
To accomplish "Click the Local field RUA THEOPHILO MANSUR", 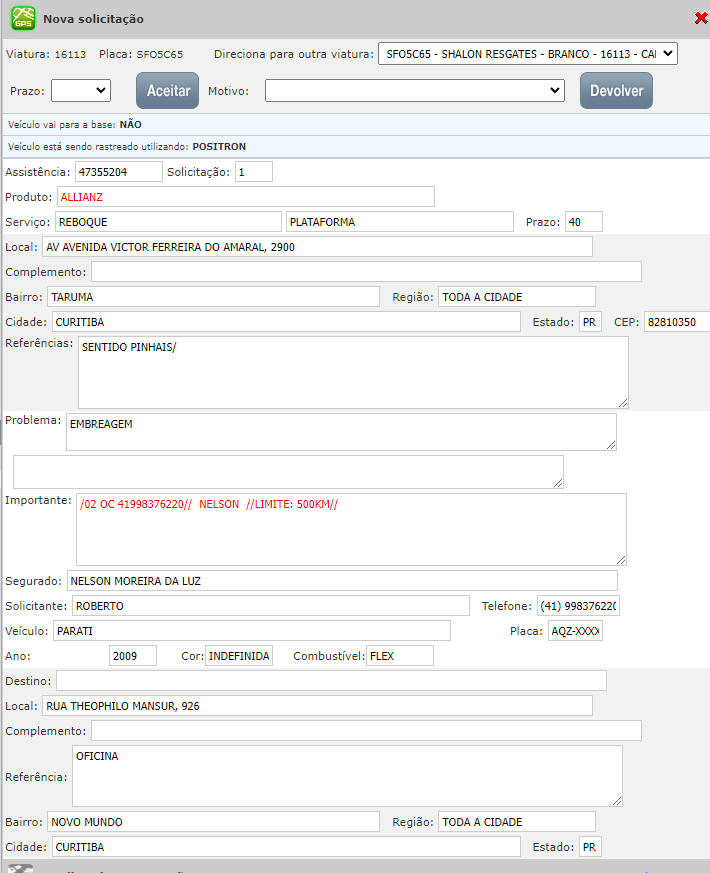I will [317, 706].
